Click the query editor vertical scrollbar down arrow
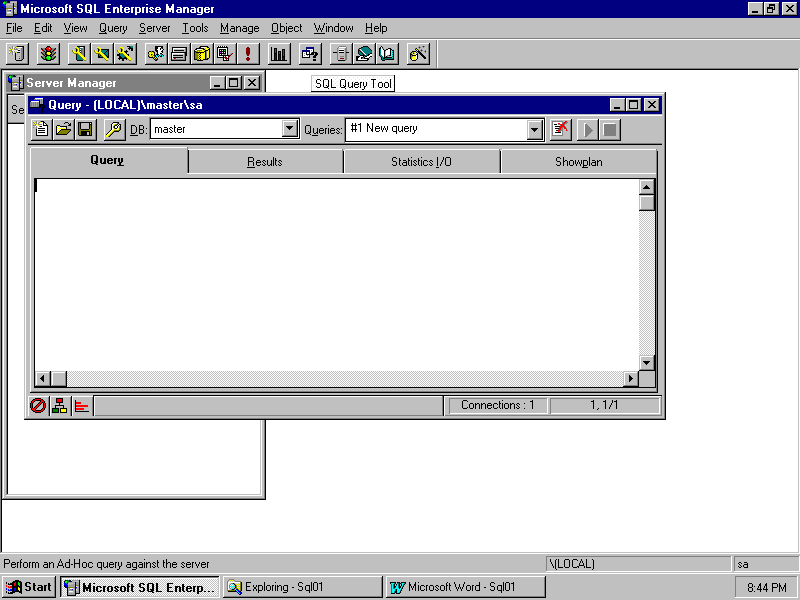This screenshot has width=800, height=600. [646, 362]
